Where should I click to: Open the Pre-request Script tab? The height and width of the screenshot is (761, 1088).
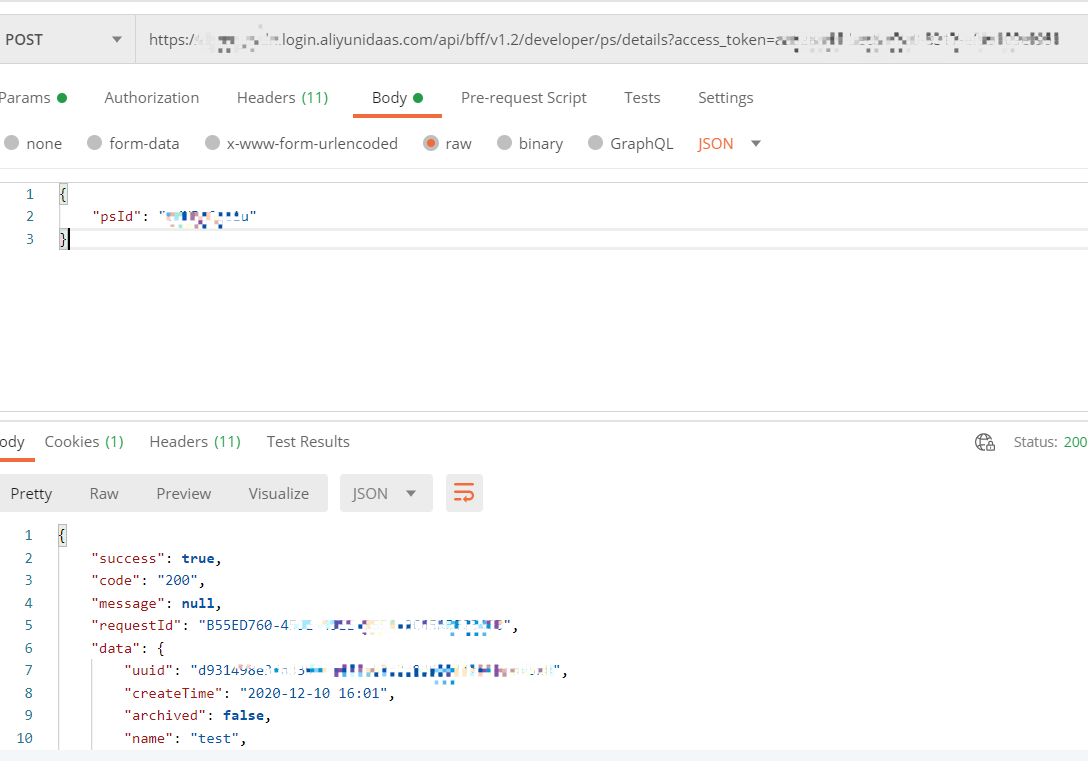[x=523, y=98]
